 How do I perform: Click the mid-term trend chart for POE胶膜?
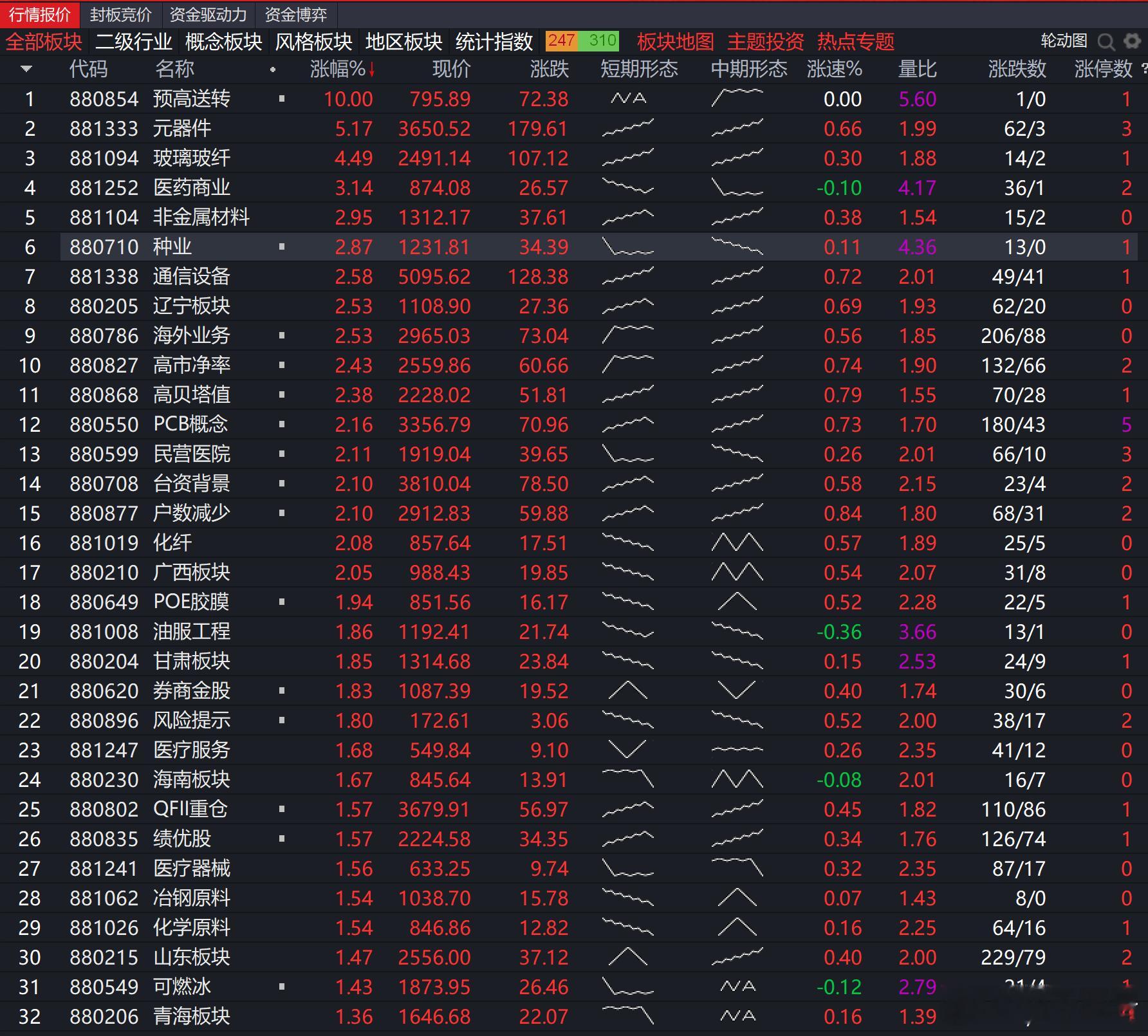pos(737,602)
